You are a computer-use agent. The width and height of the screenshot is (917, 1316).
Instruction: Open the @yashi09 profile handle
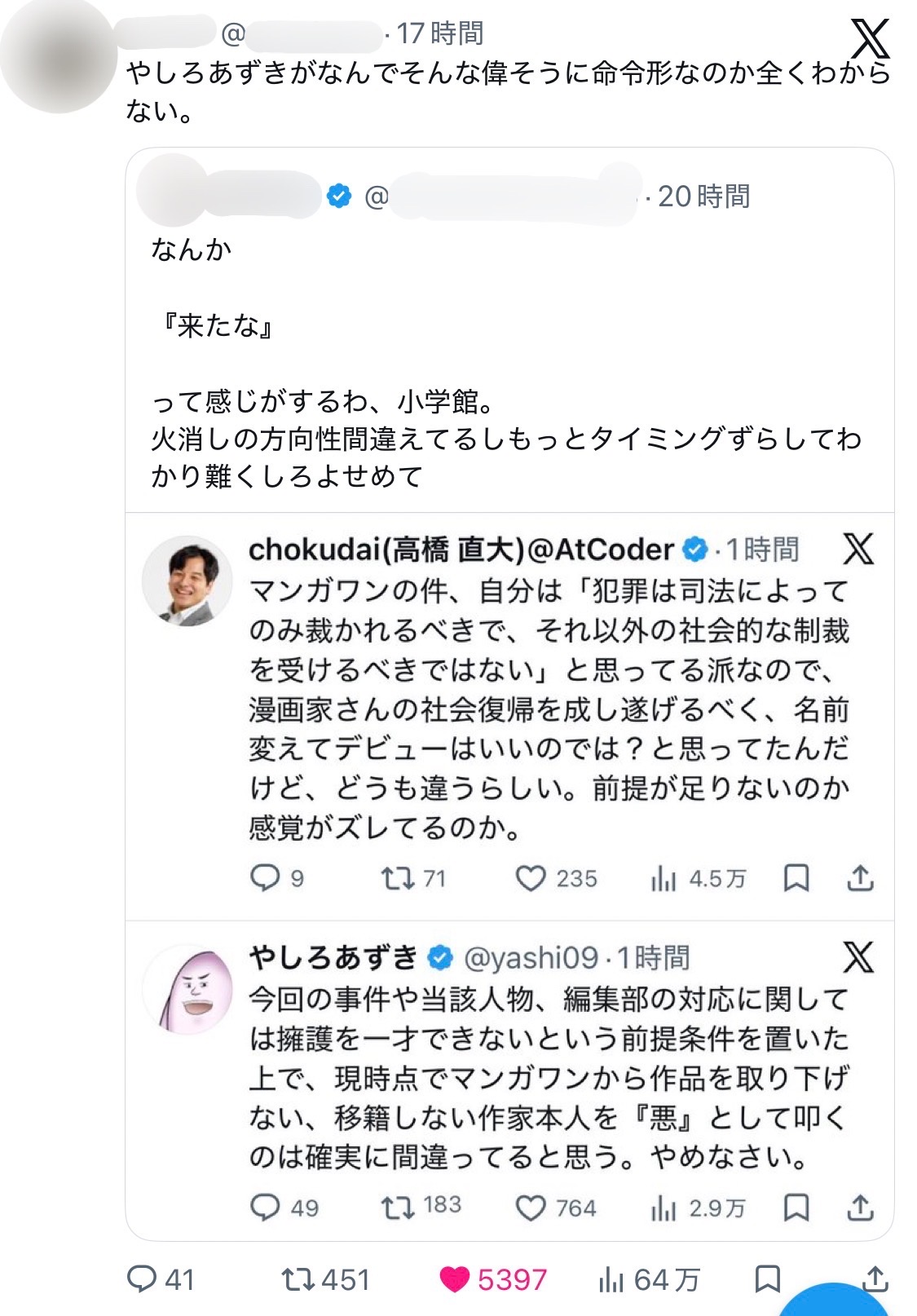[x=531, y=958]
